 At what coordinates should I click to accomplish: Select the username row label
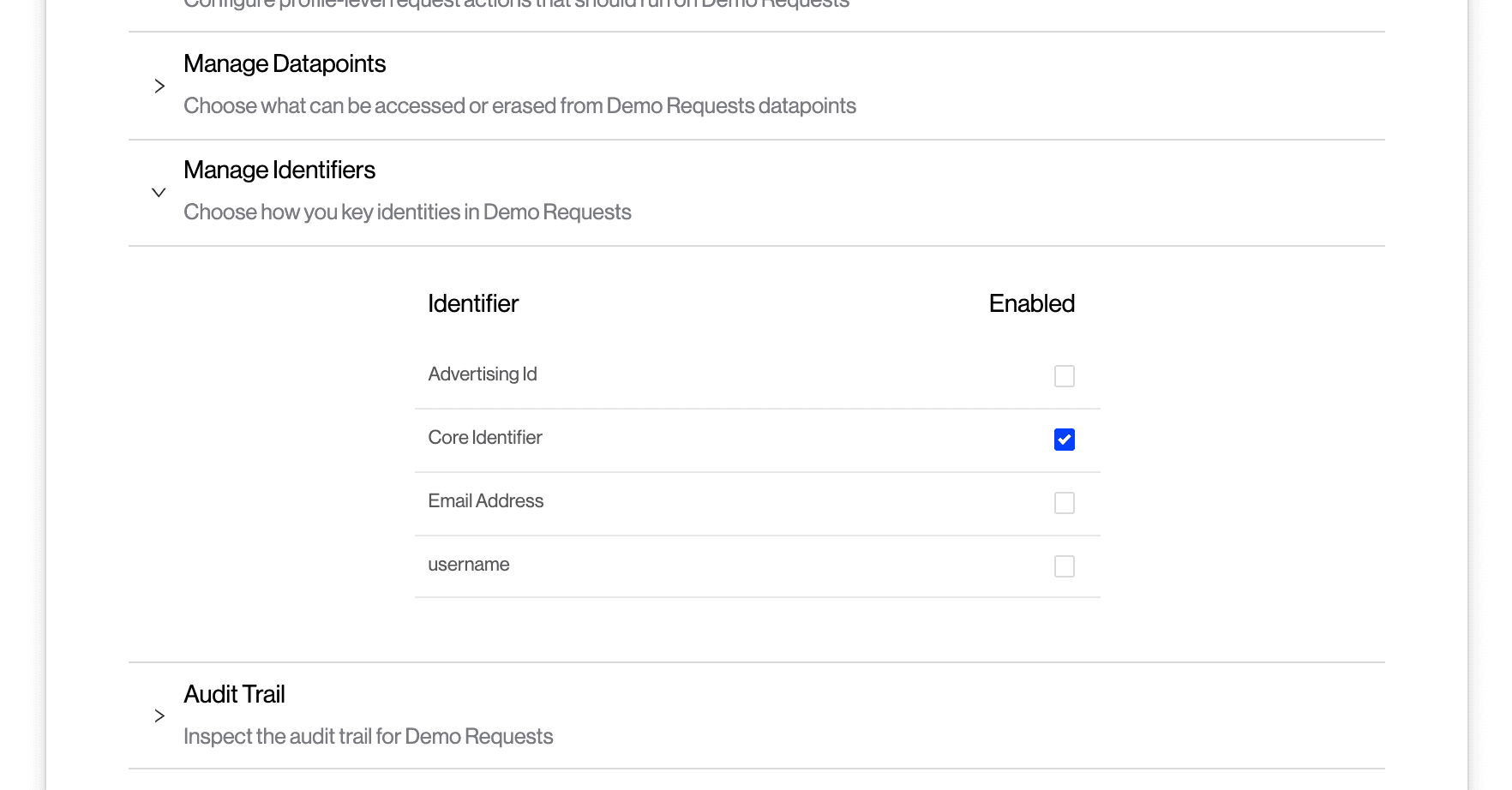[x=469, y=565]
